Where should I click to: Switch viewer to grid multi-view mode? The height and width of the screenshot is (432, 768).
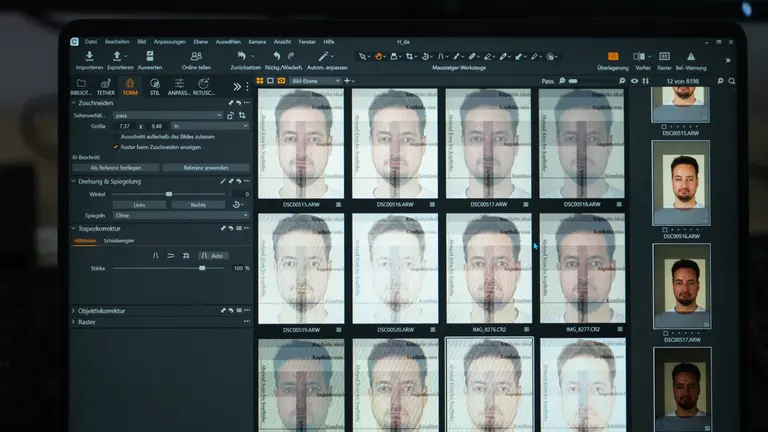click(x=260, y=81)
